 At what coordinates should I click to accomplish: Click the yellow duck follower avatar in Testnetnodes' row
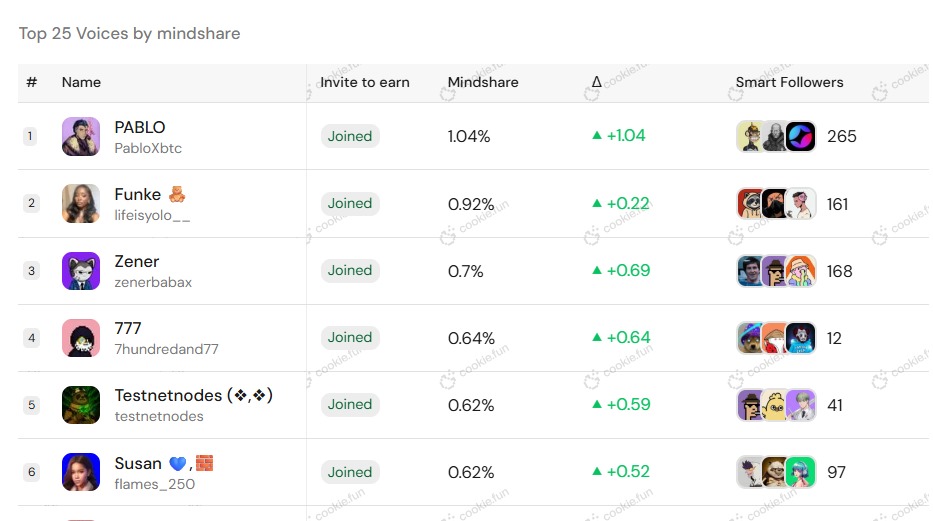775,406
